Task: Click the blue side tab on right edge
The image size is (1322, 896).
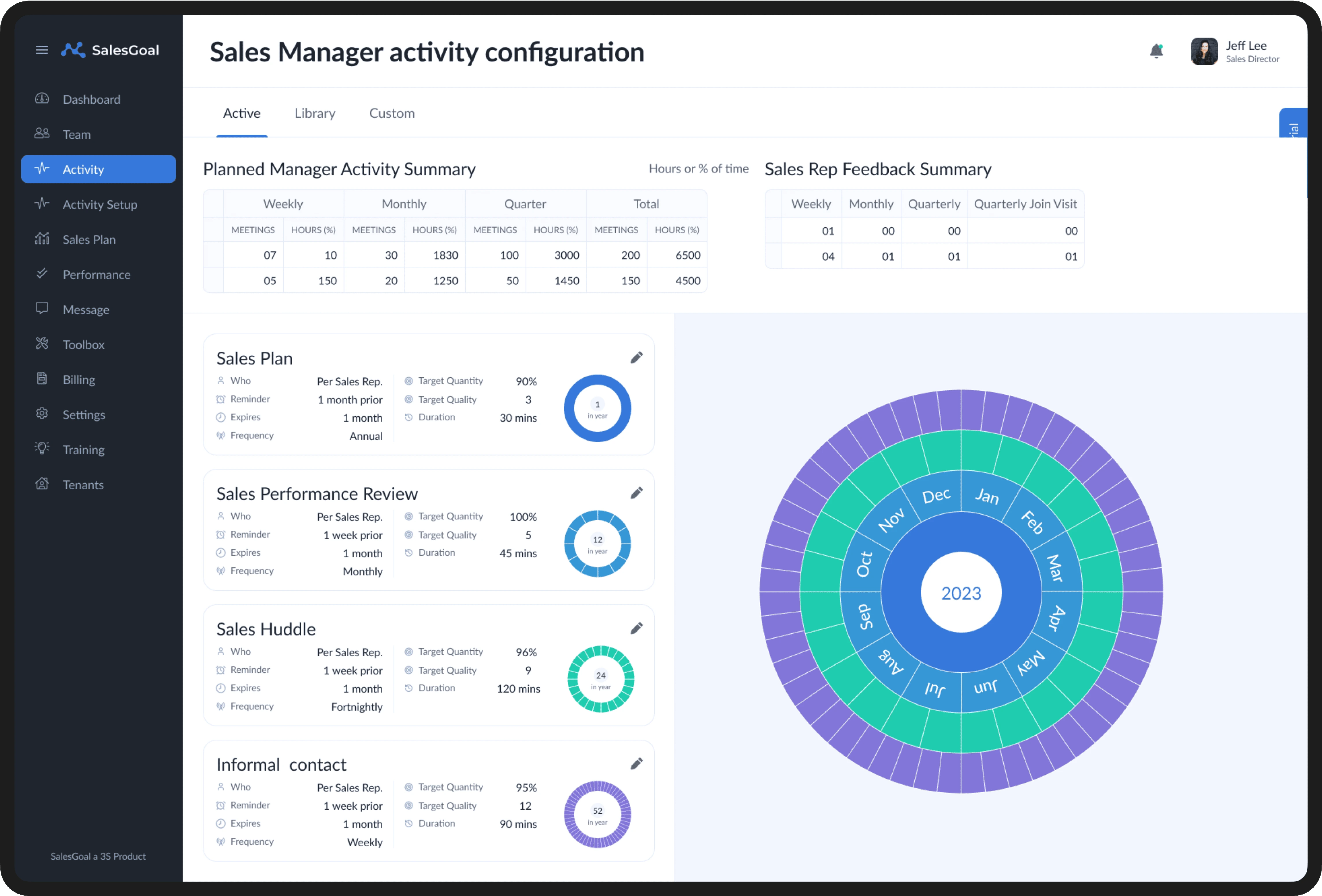Action: (x=1293, y=123)
